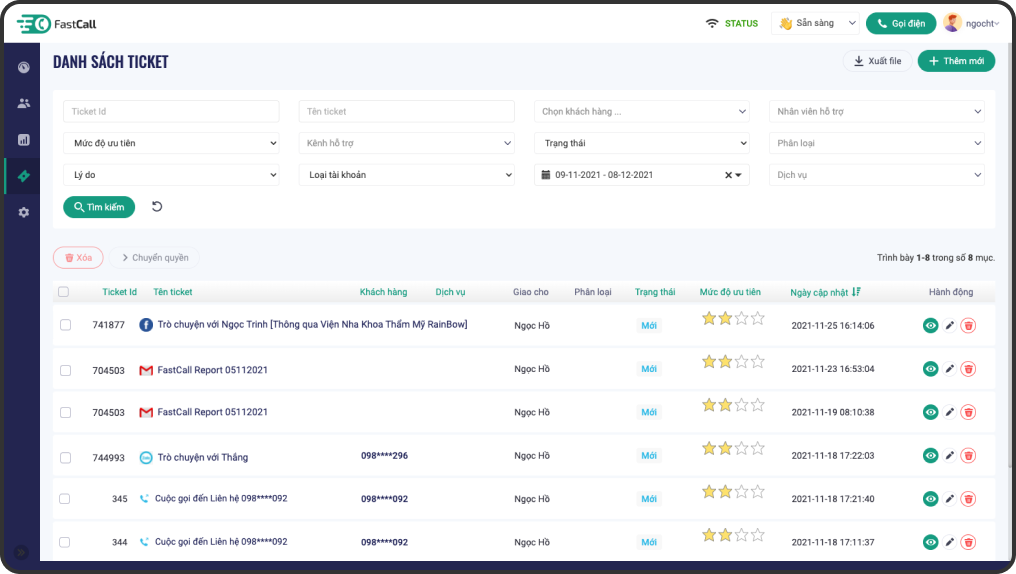This screenshot has height=574, width=1016.
Task: Open the customers icon in sidebar
Action: click(x=23, y=103)
